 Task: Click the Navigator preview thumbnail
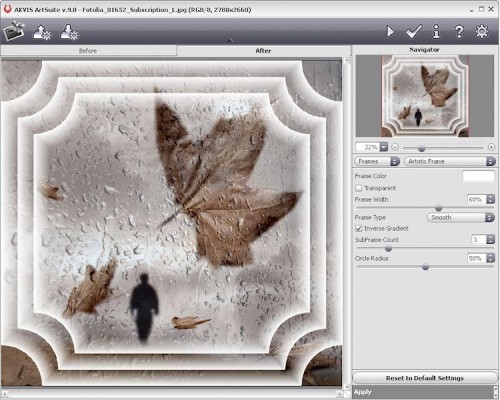coord(425,96)
